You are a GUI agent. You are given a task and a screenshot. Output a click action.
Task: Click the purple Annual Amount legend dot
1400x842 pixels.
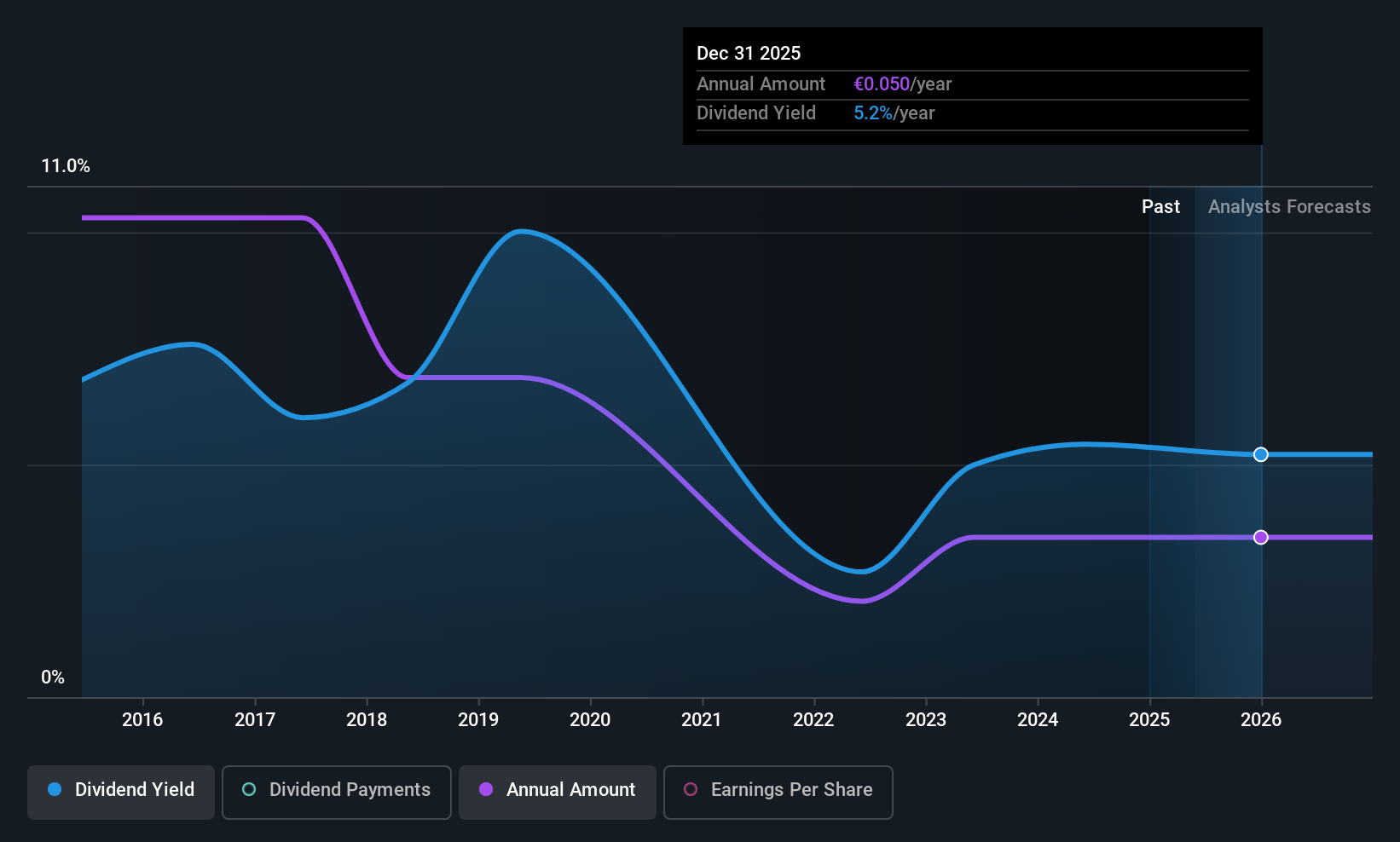(486, 789)
